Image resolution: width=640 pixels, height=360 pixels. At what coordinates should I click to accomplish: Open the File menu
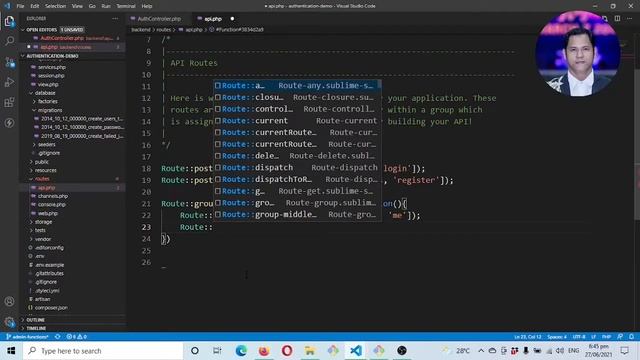20,6
